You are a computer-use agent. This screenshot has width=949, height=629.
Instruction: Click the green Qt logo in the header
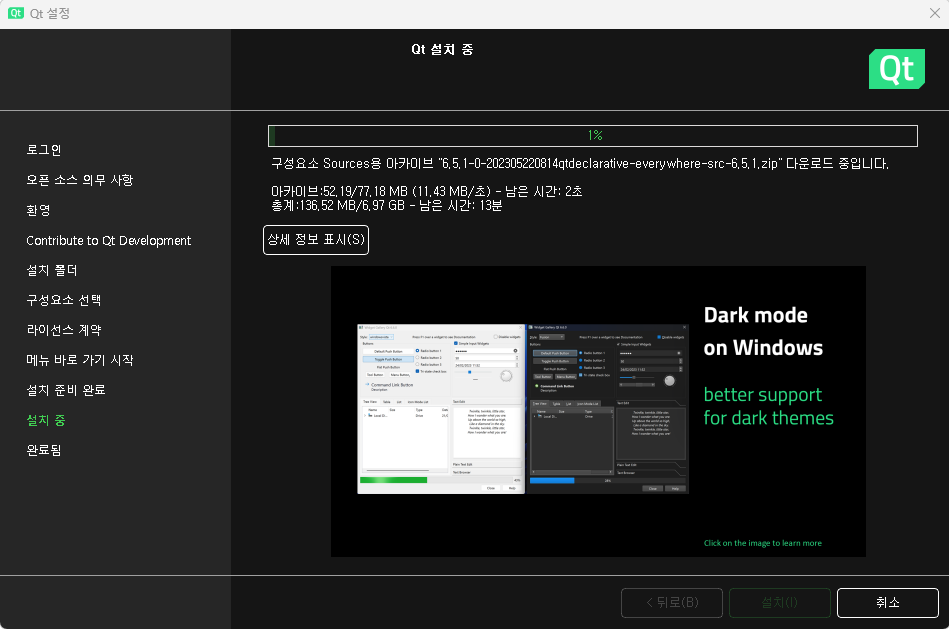click(896, 69)
